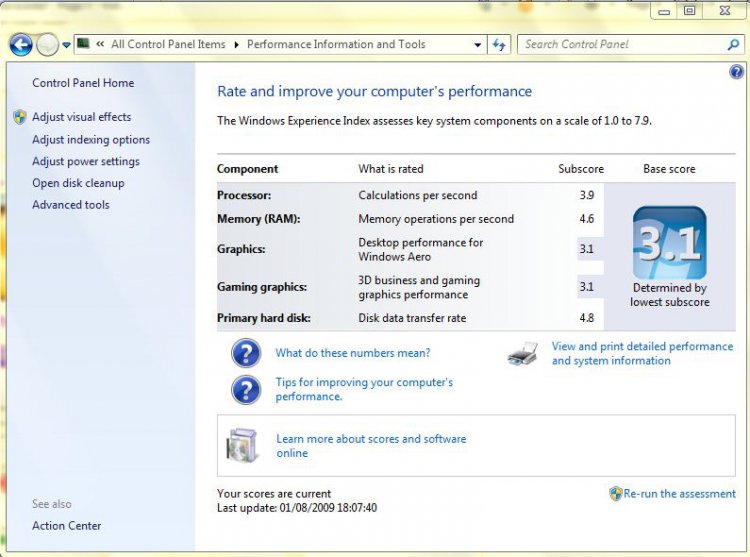Refresh the page with the refresh icon
Viewport: 750px width, 557px height.
point(499,45)
